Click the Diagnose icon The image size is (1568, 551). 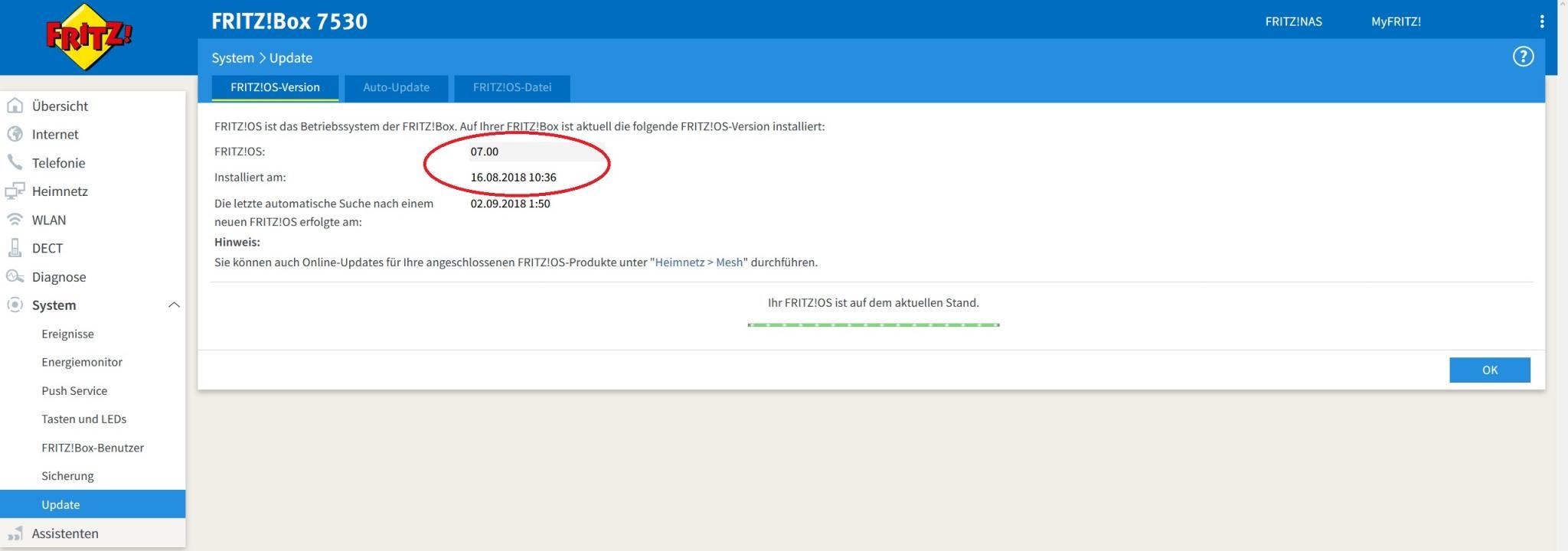tap(15, 276)
